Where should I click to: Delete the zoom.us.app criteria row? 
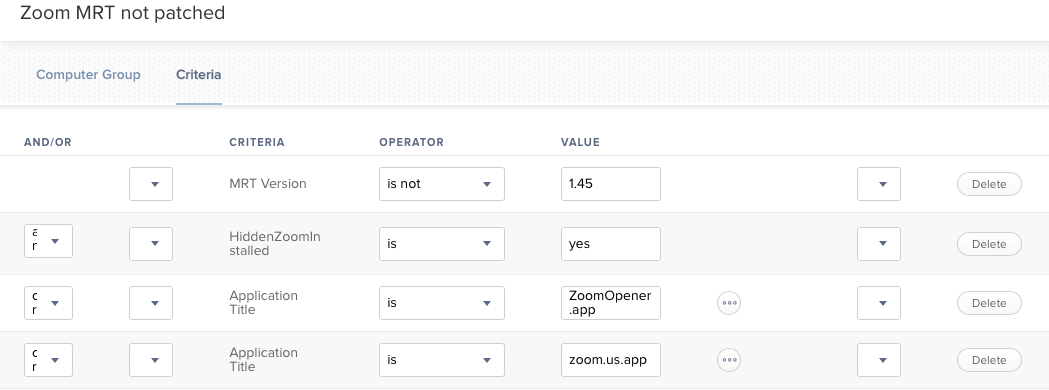tap(989, 360)
